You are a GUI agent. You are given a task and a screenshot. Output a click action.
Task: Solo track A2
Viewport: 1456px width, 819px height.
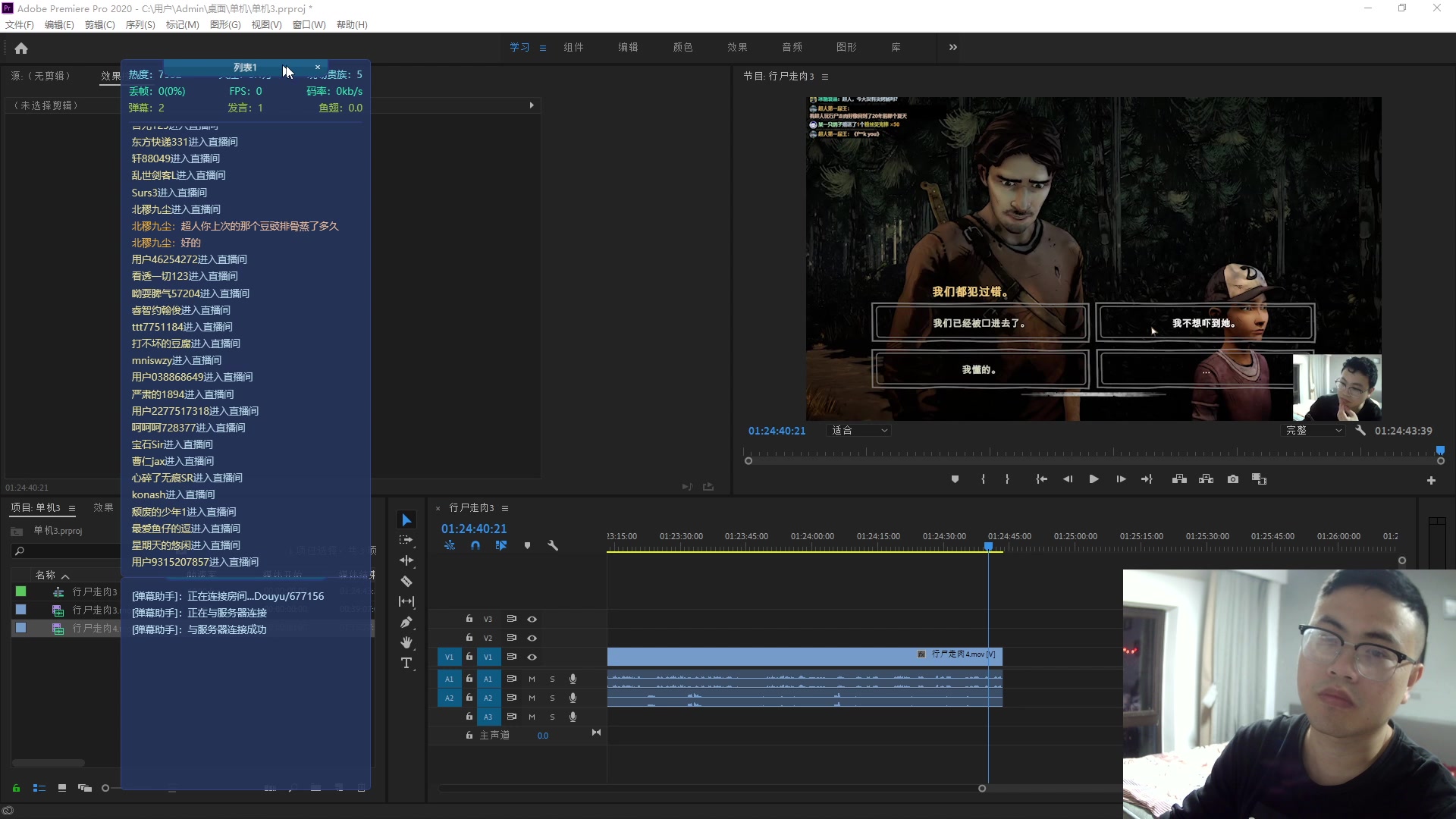[552, 698]
